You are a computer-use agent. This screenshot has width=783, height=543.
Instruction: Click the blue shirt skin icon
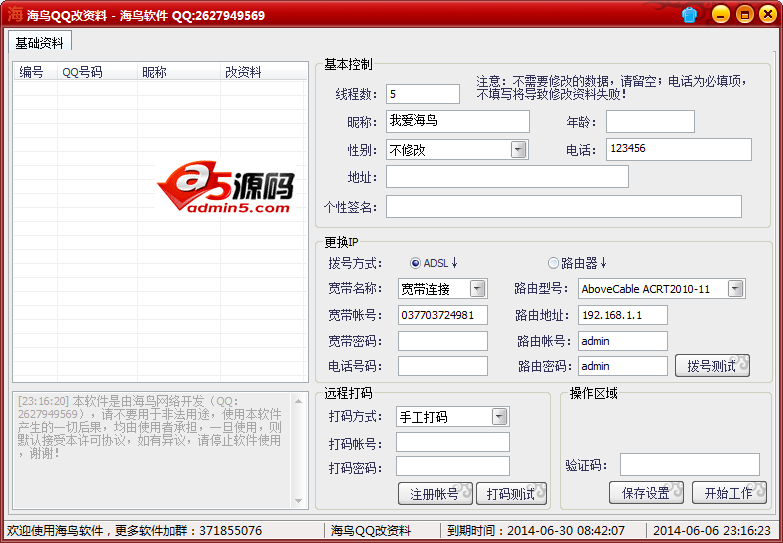pos(689,15)
